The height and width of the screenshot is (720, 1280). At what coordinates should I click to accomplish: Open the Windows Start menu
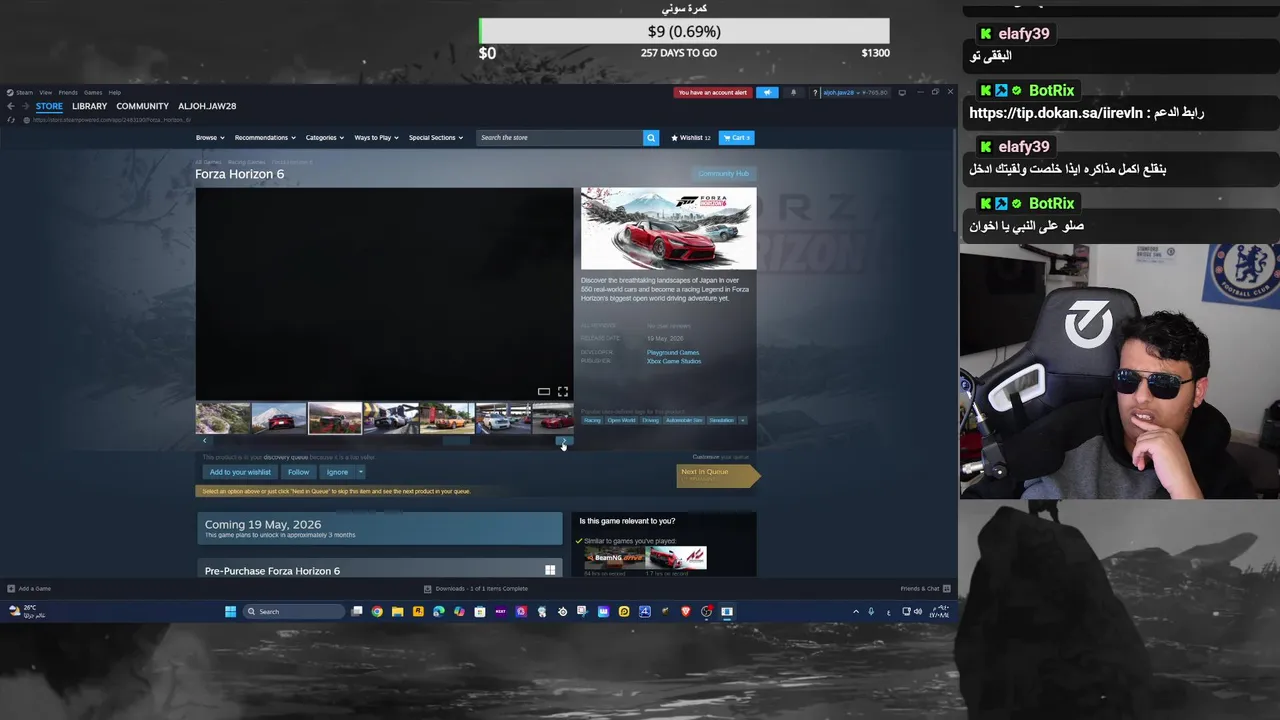230,612
